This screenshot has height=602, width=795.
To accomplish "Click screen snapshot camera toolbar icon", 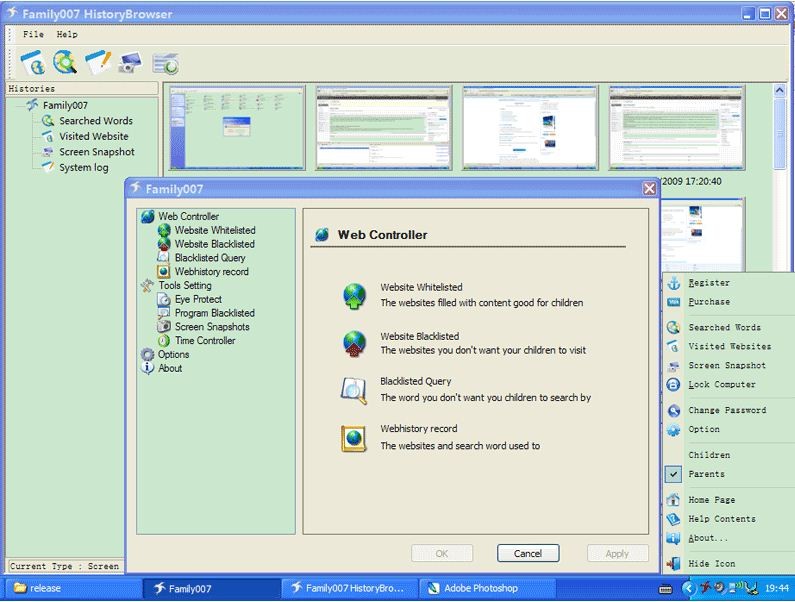I will [130, 63].
